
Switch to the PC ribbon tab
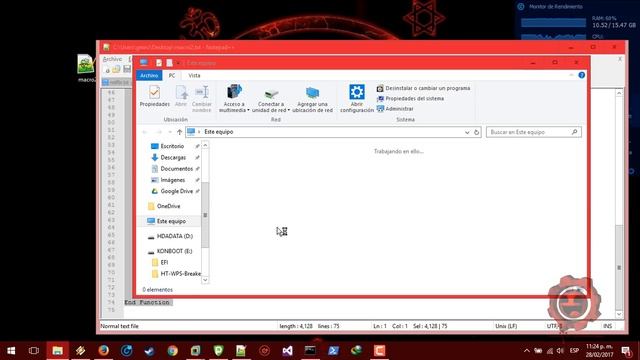[x=172, y=76]
